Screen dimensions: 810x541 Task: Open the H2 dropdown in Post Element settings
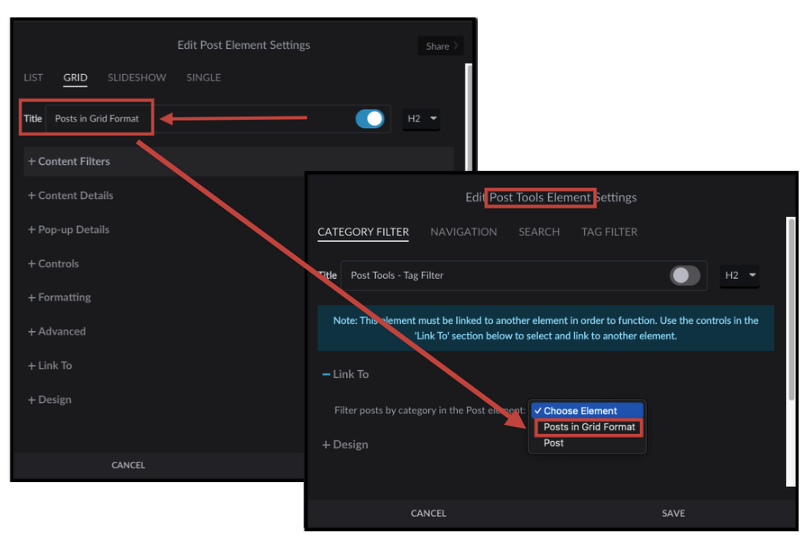pyautogui.click(x=421, y=119)
